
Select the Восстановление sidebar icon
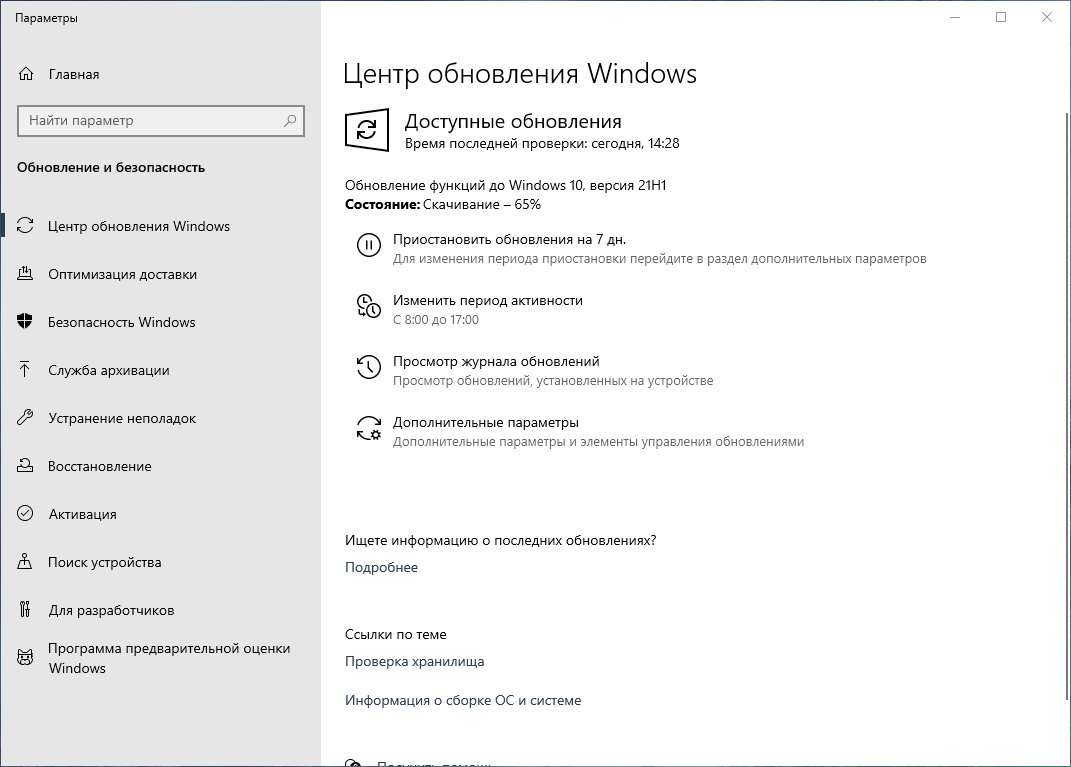coord(27,466)
